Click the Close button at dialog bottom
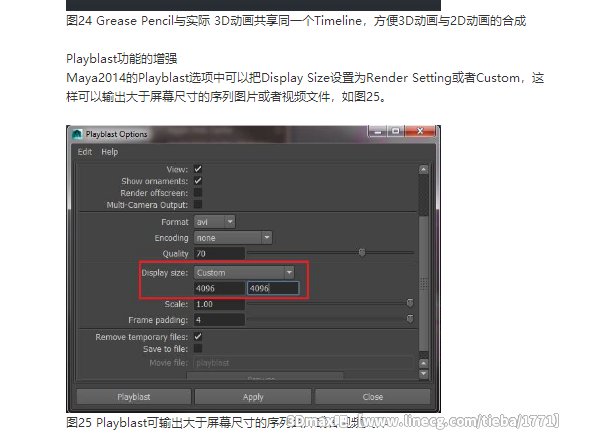This screenshot has width=599, height=440. click(373, 397)
